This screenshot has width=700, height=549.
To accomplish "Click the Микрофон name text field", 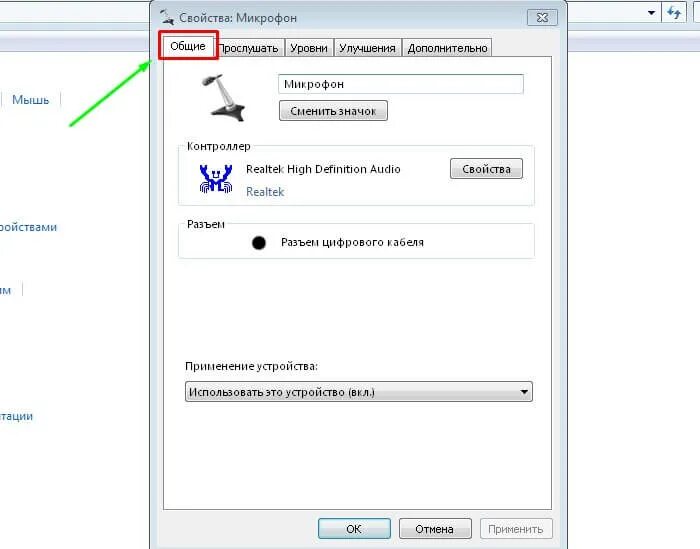I will [x=401, y=84].
